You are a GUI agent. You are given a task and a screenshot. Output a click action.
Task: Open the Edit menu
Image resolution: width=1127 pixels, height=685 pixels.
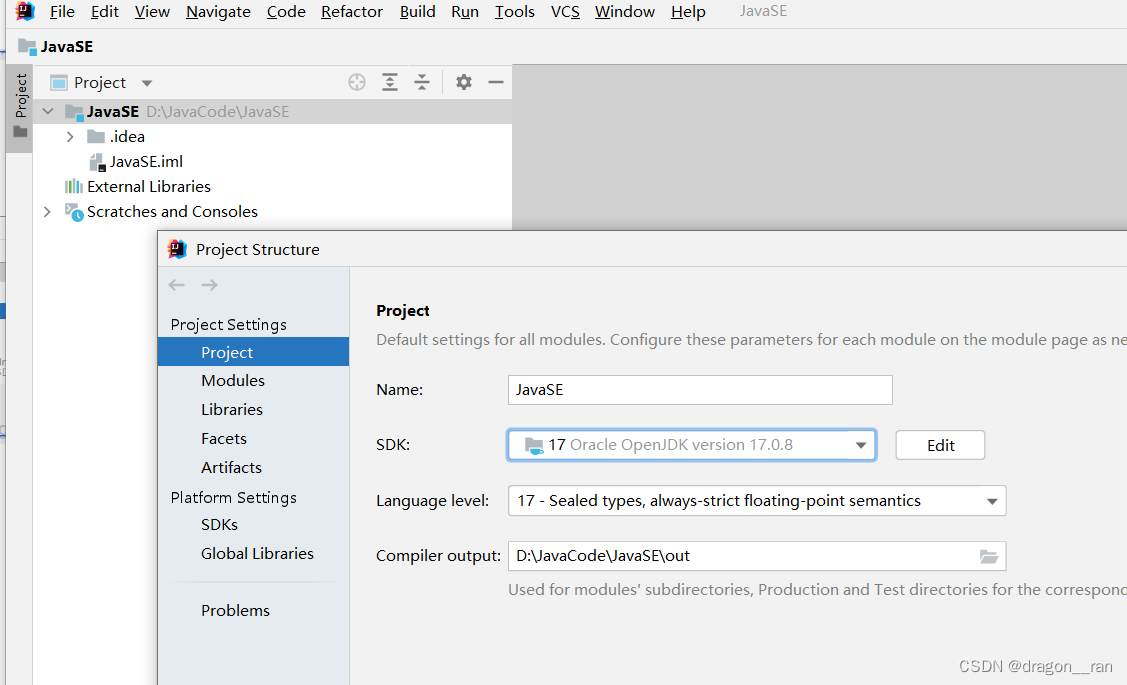[105, 12]
